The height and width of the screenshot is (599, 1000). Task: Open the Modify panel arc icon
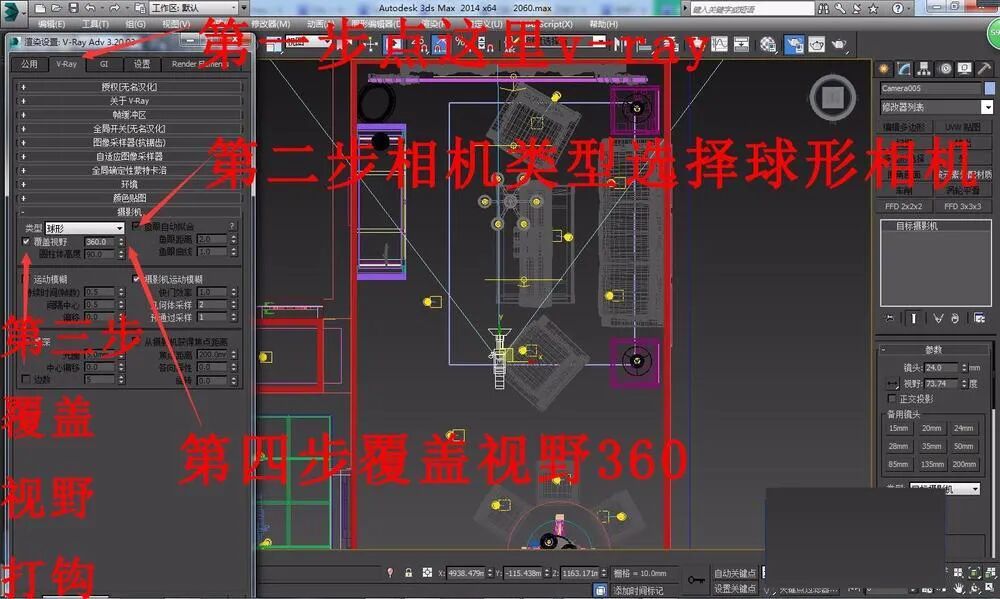coord(904,69)
